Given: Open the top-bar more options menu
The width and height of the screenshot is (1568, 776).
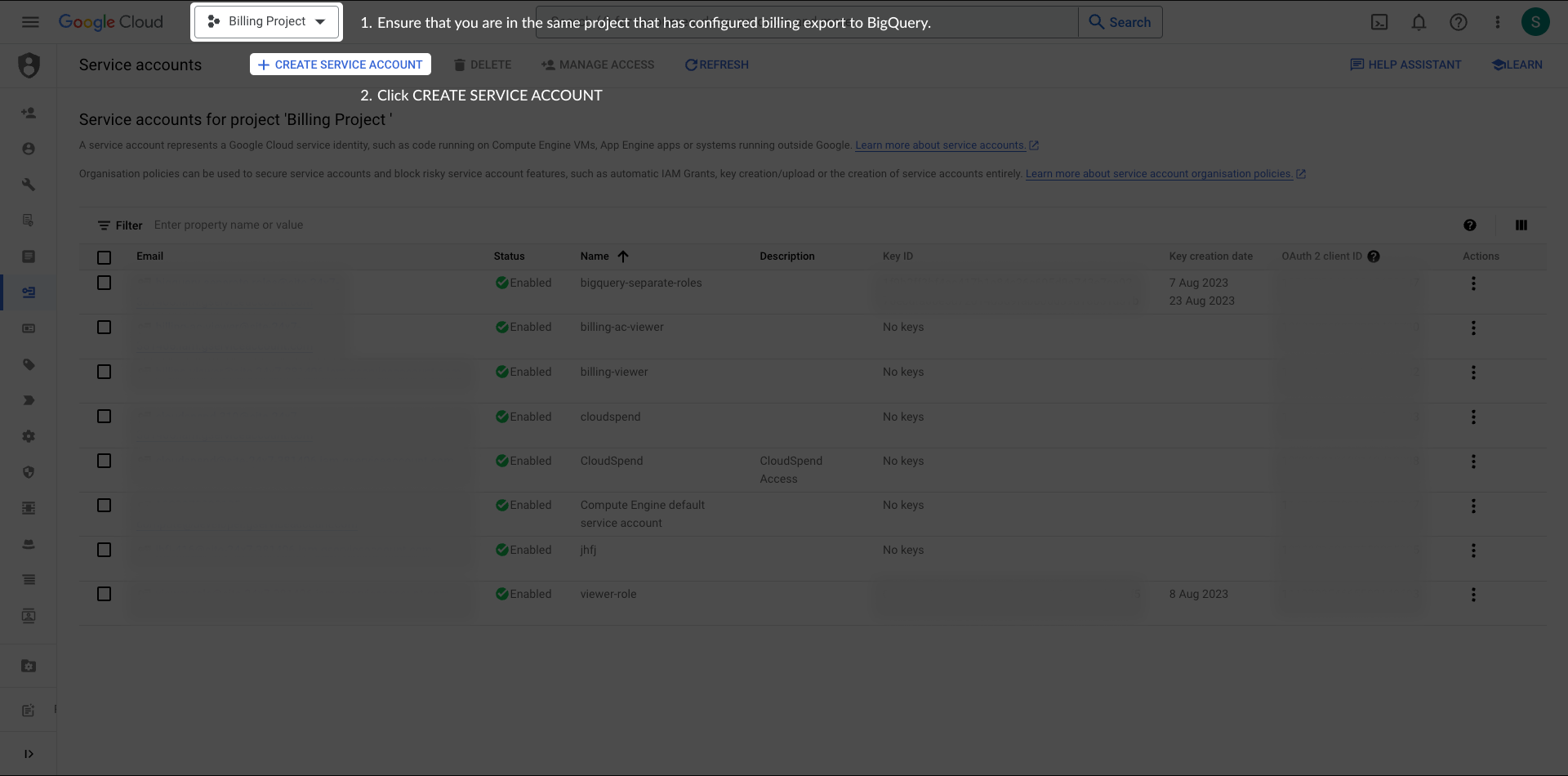Looking at the screenshot, I should point(1497,22).
